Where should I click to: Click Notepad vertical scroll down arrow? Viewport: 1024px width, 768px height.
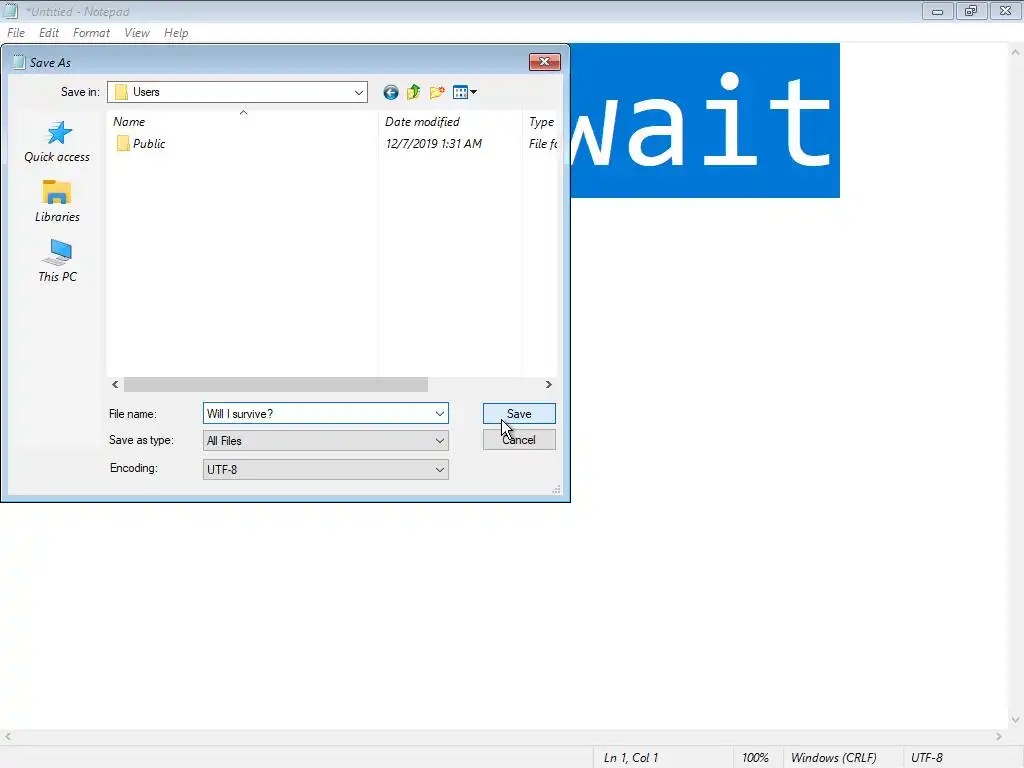click(1016, 720)
